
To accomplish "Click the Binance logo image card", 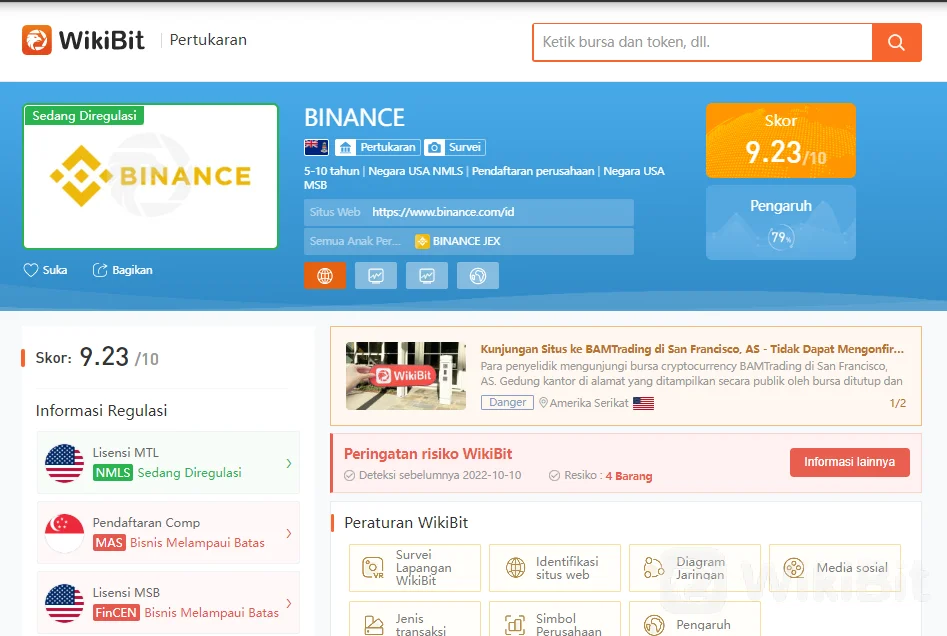I will (x=150, y=176).
